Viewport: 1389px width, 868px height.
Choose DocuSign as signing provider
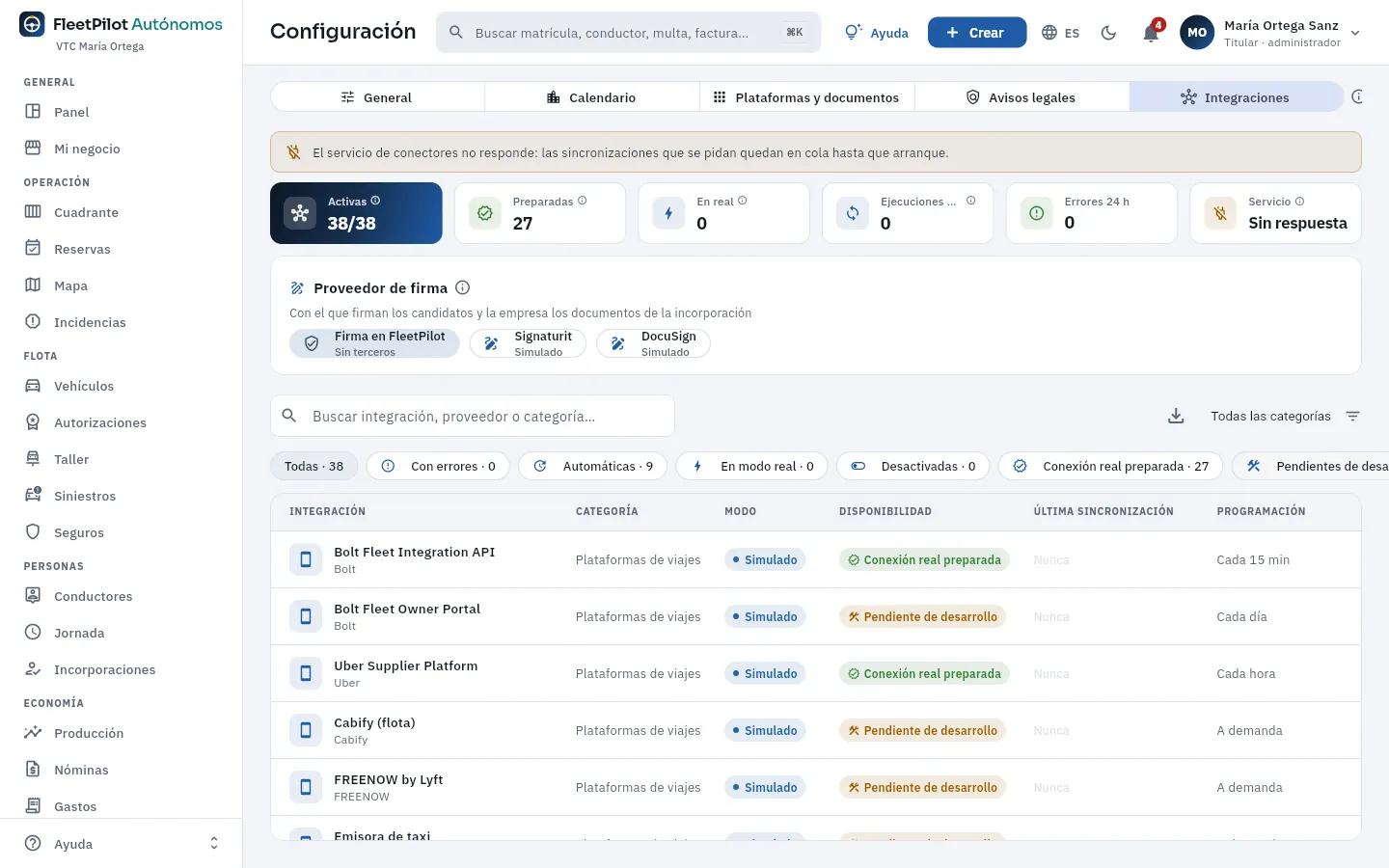(653, 343)
